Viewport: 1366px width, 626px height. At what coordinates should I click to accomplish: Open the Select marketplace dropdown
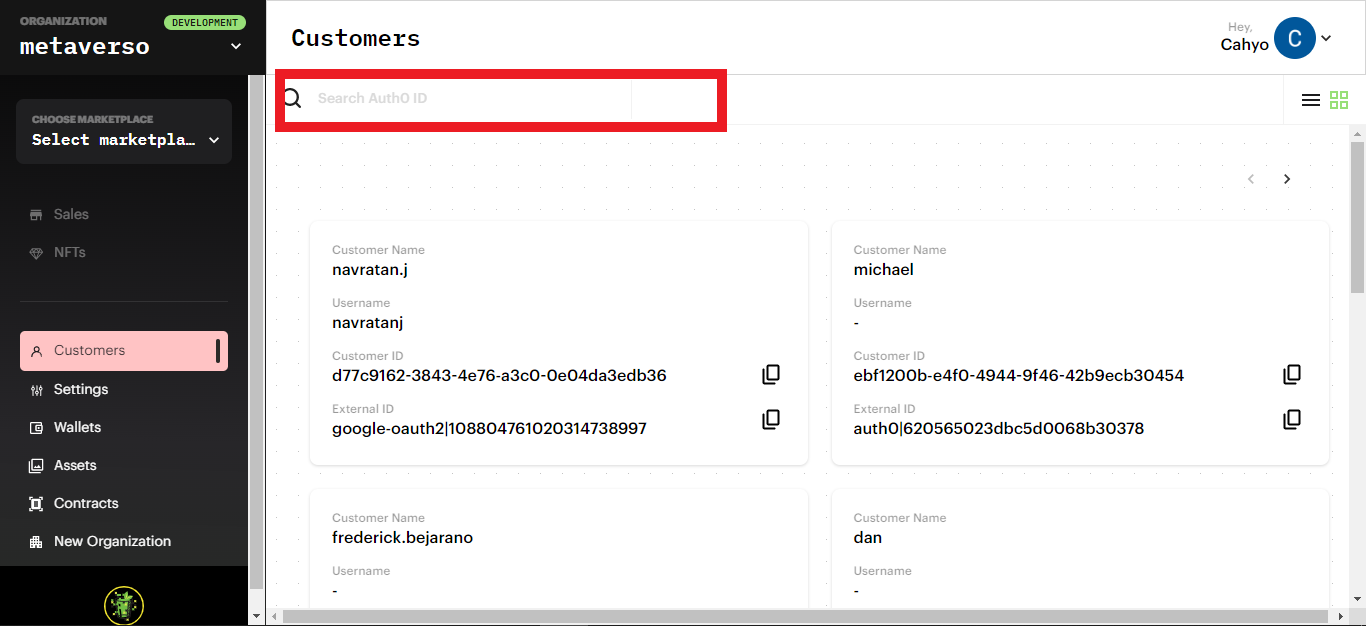click(x=124, y=131)
